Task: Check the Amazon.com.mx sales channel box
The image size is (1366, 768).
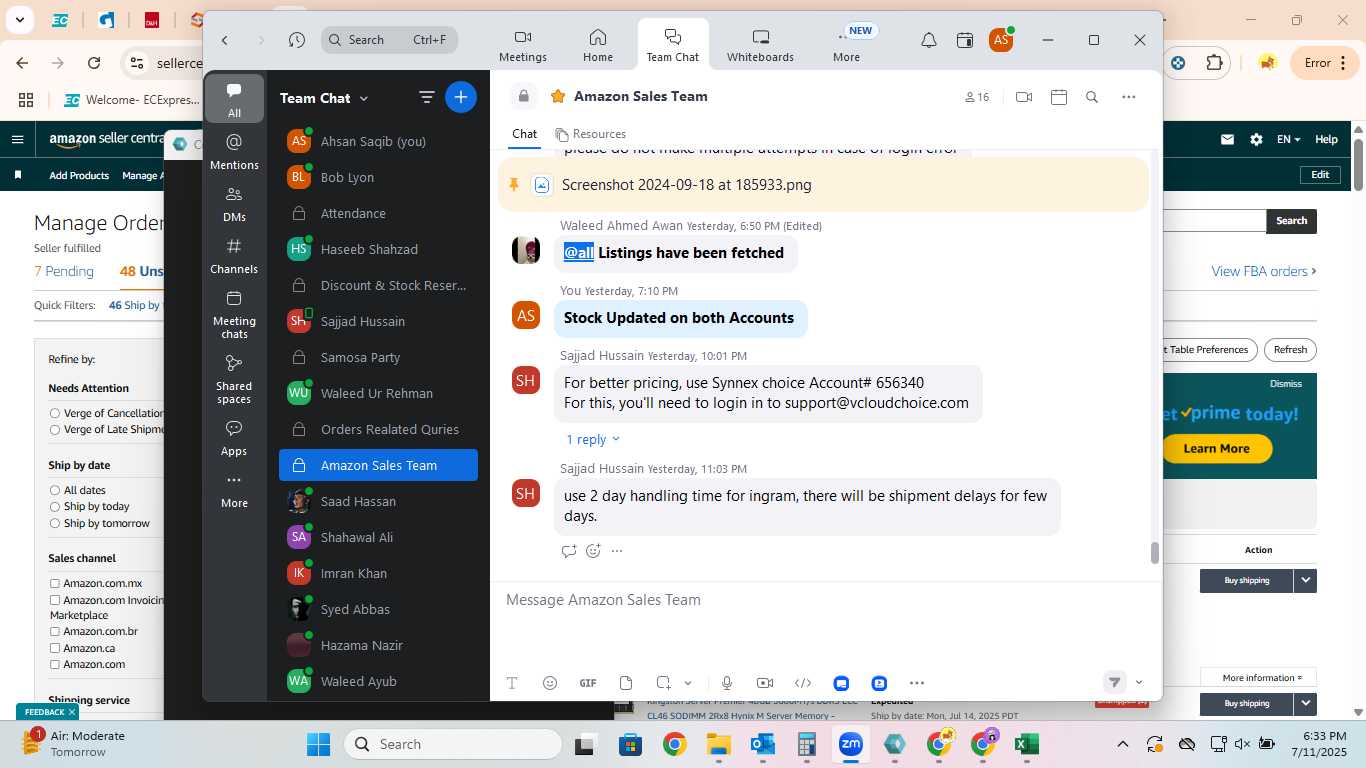Action: point(55,583)
